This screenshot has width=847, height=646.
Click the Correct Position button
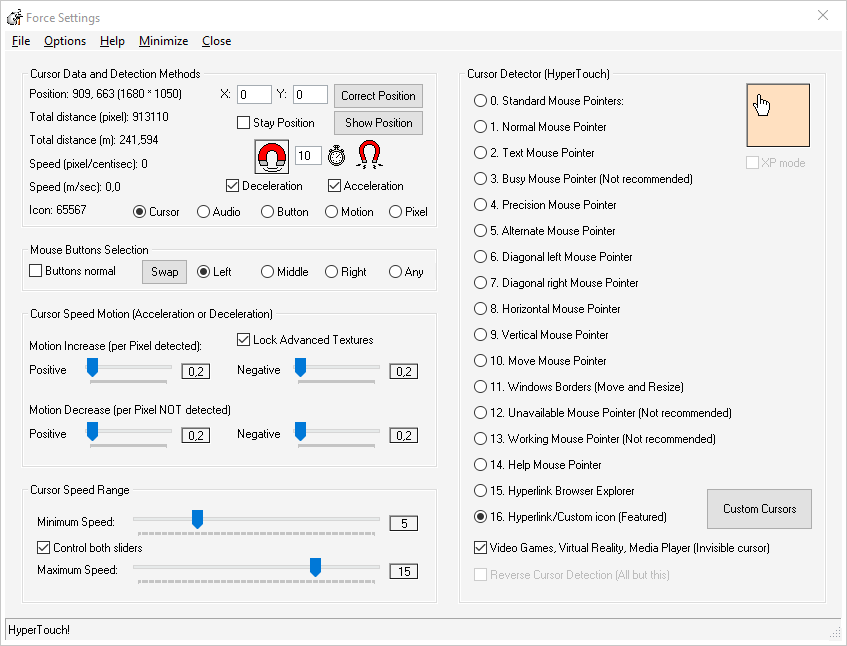[x=378, y=96]
